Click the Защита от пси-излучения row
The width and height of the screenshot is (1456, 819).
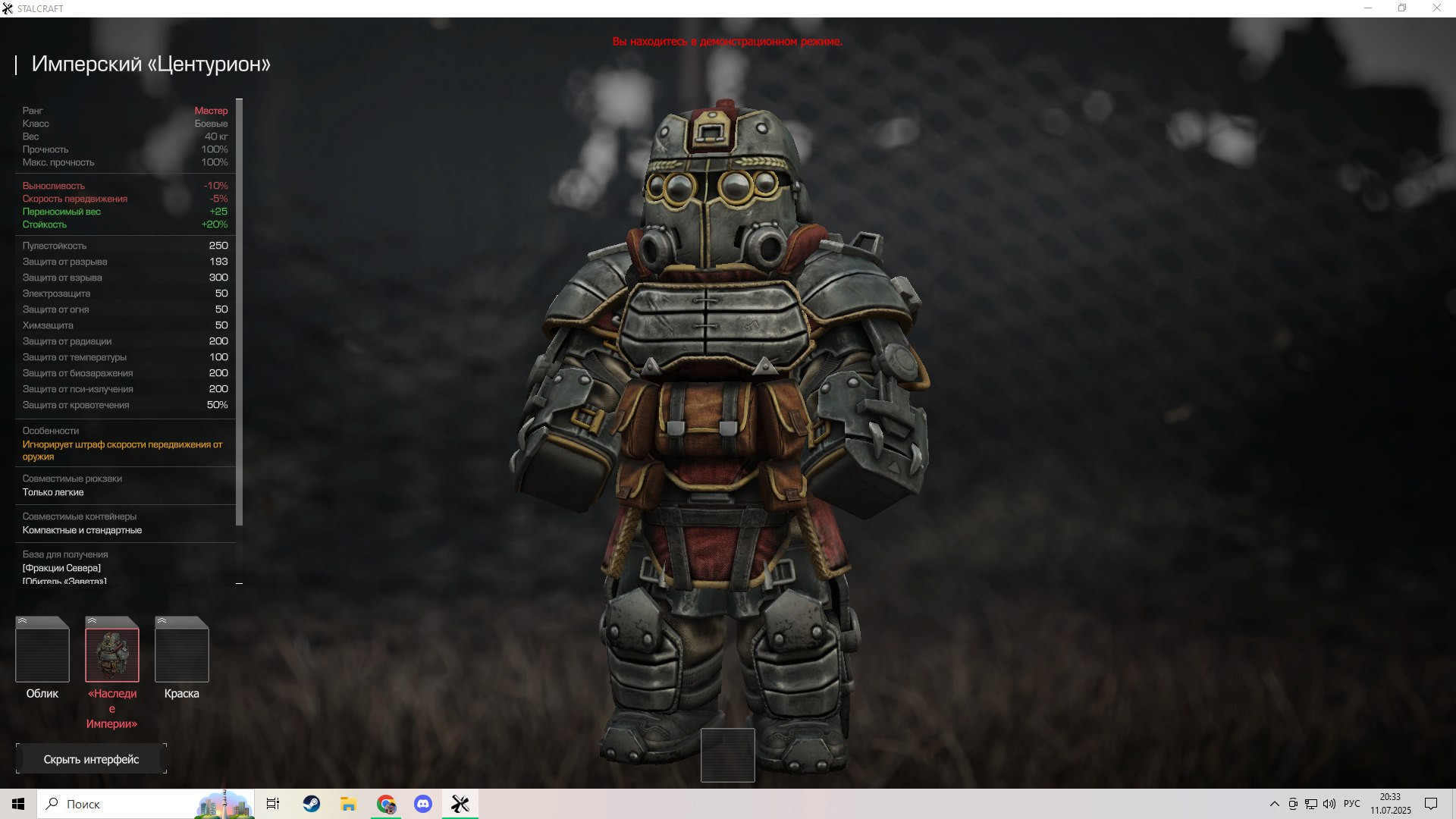pos(125,389)
